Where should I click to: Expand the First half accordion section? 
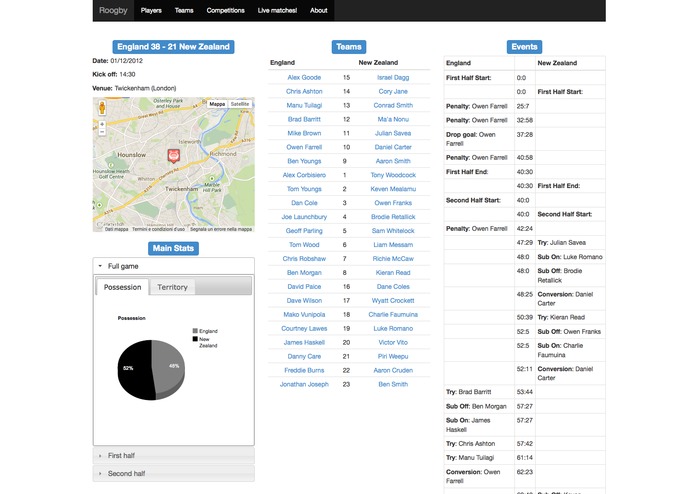[x=174, y=455]
